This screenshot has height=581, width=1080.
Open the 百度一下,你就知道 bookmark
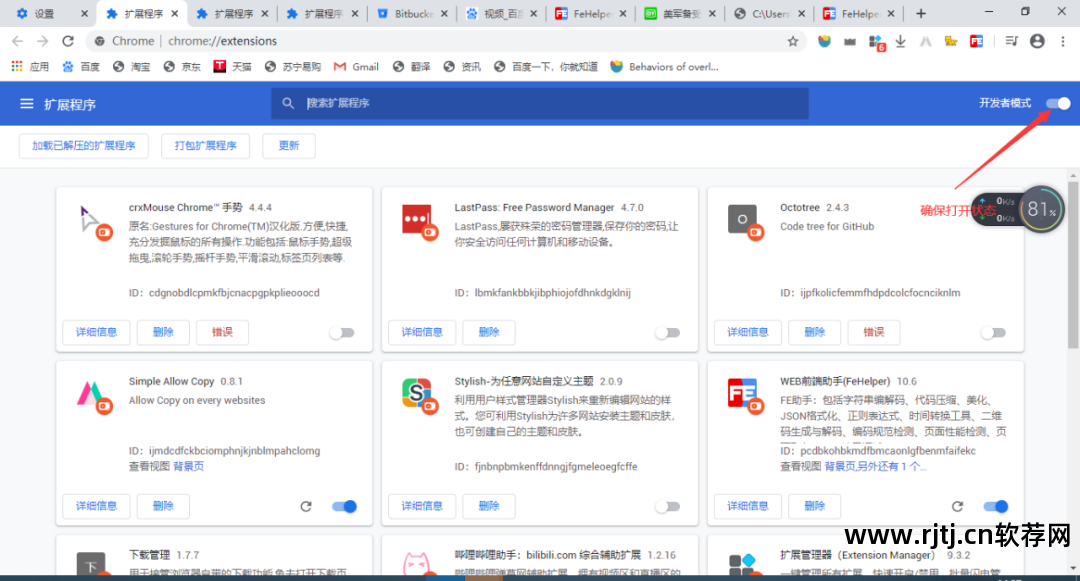[546, 67]
